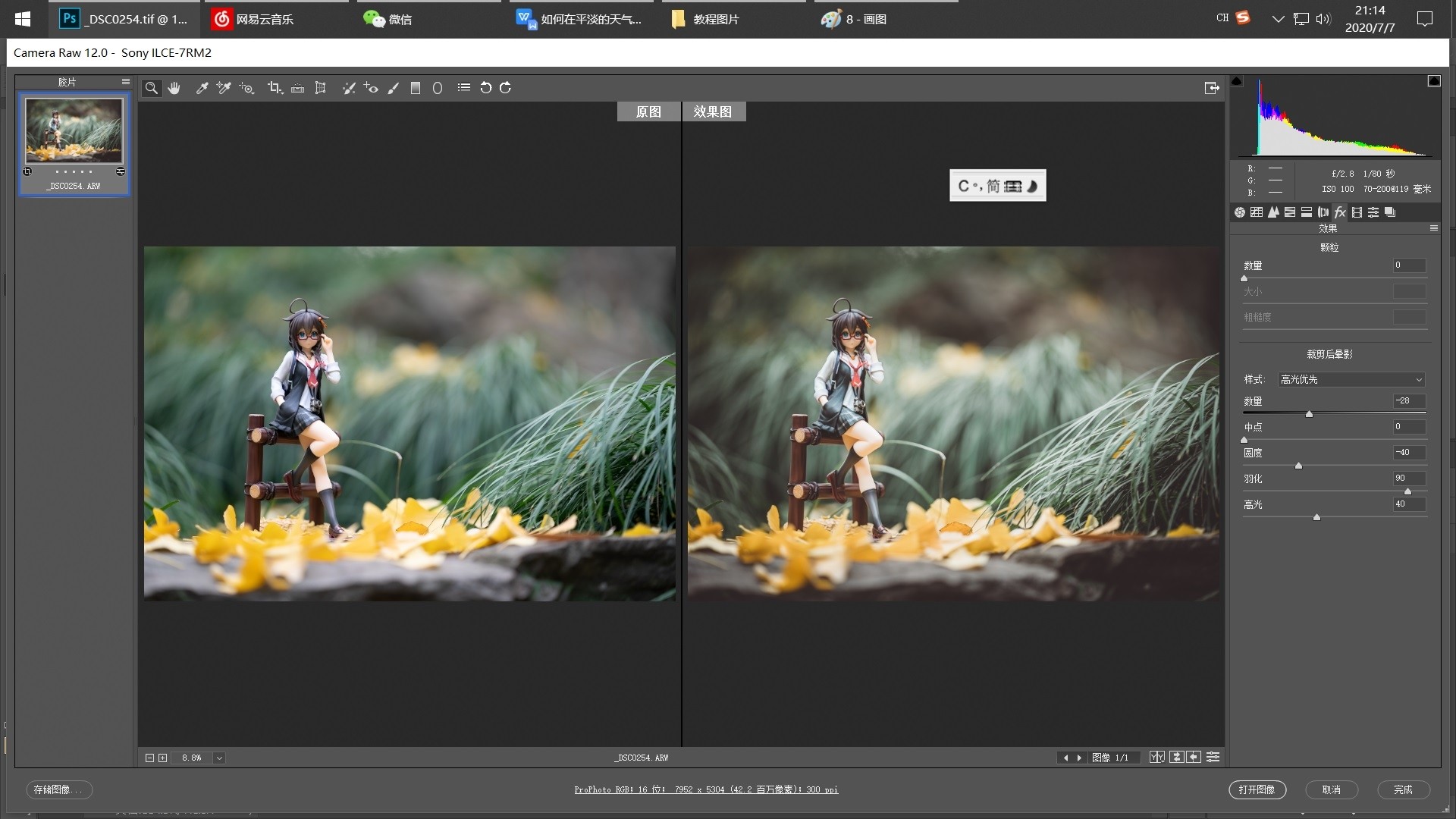
Task: Activate Red Eye Removal tool
Action: [371, 88]
